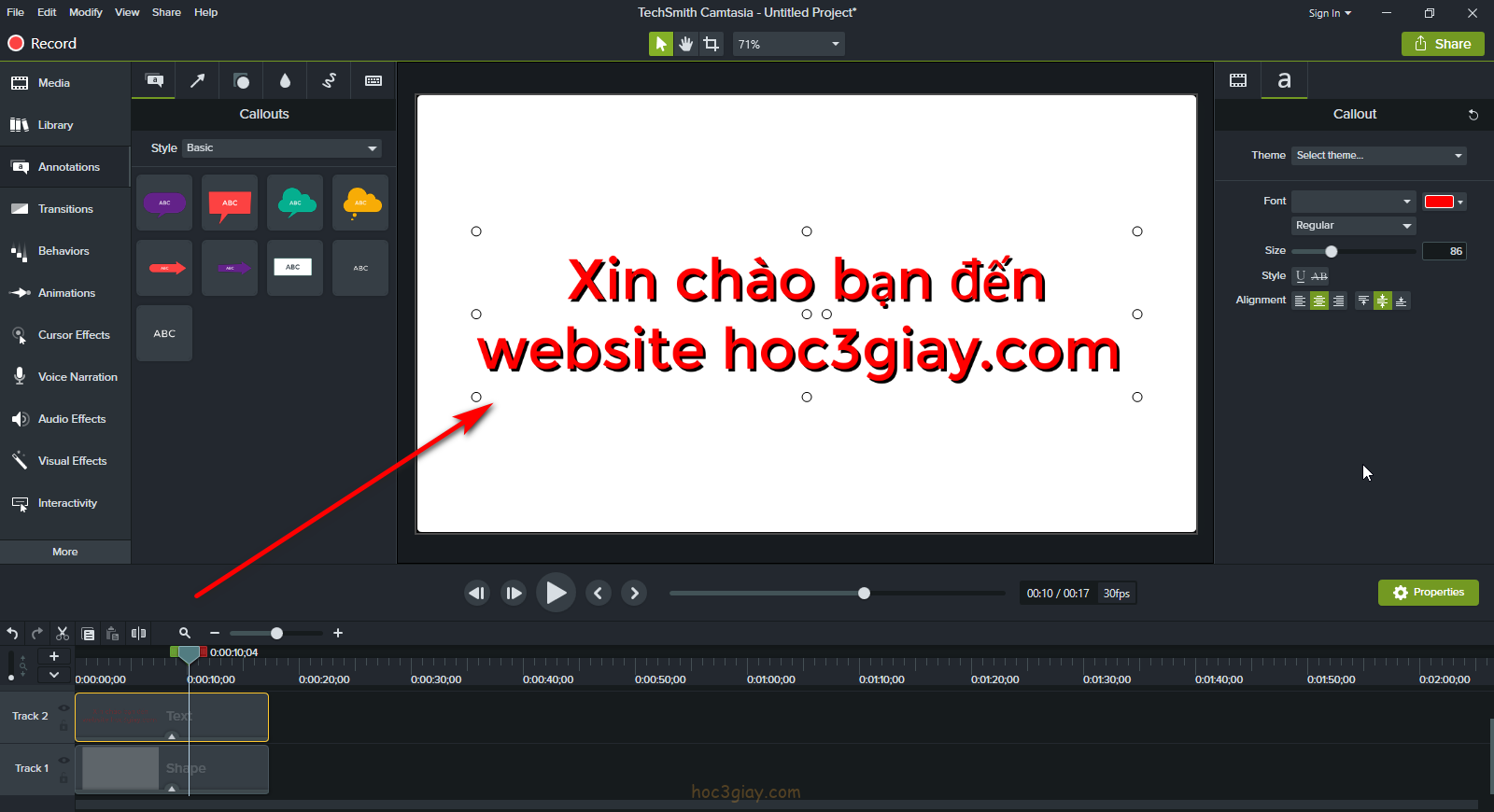Expand More tools in sidebar
Image resolution: width=1494 pixels, height=812 pixels.
65,552
